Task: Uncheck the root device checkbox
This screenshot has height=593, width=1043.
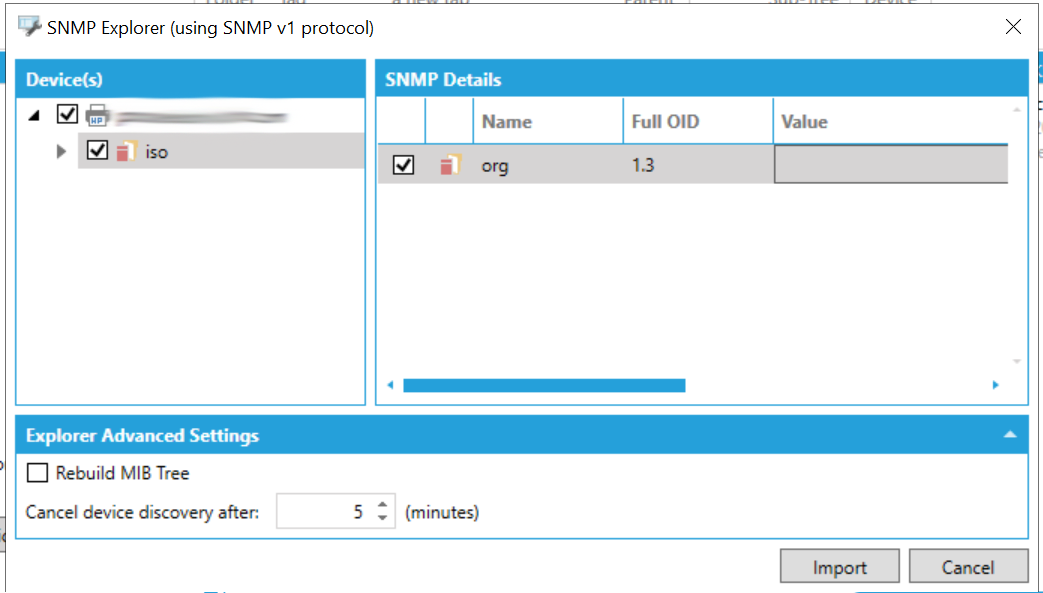Action: (x=67, y=114)
